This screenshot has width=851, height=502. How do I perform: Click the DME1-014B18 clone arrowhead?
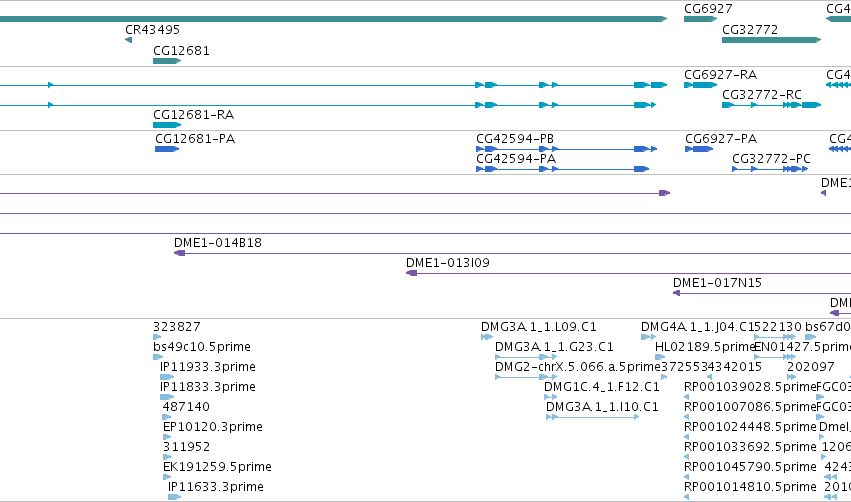click(x=180, y=253)
